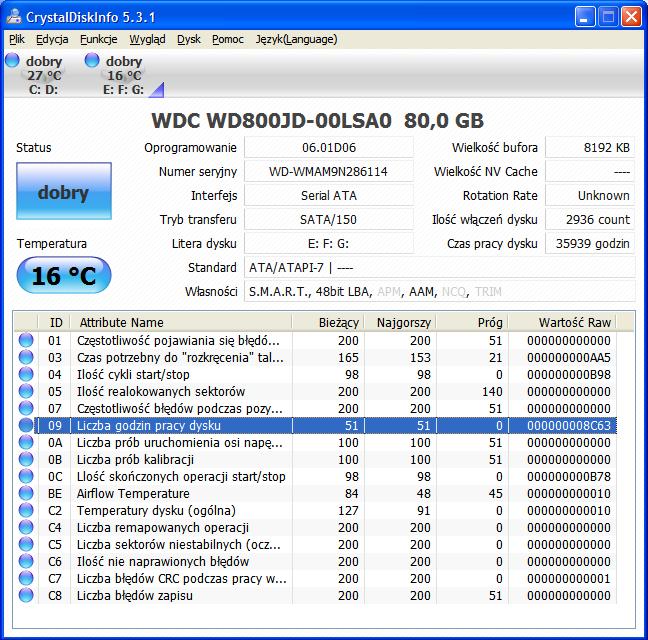Click the 16 °C temperature button
The image size is (648, 640).
click(x=64, y=275)
